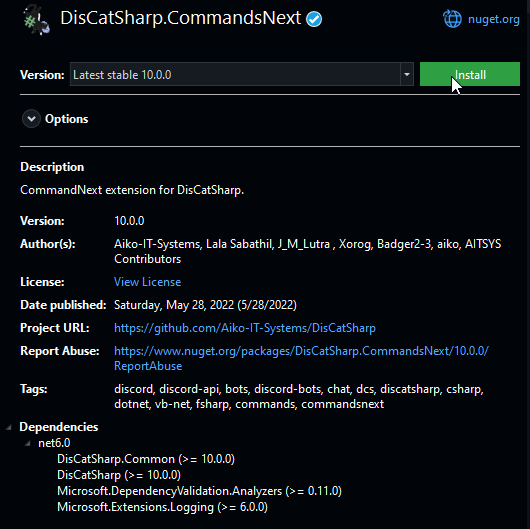Screen dimensions: 530x529
Task: Open the version dropdown arrow
Action: point(407,74)
